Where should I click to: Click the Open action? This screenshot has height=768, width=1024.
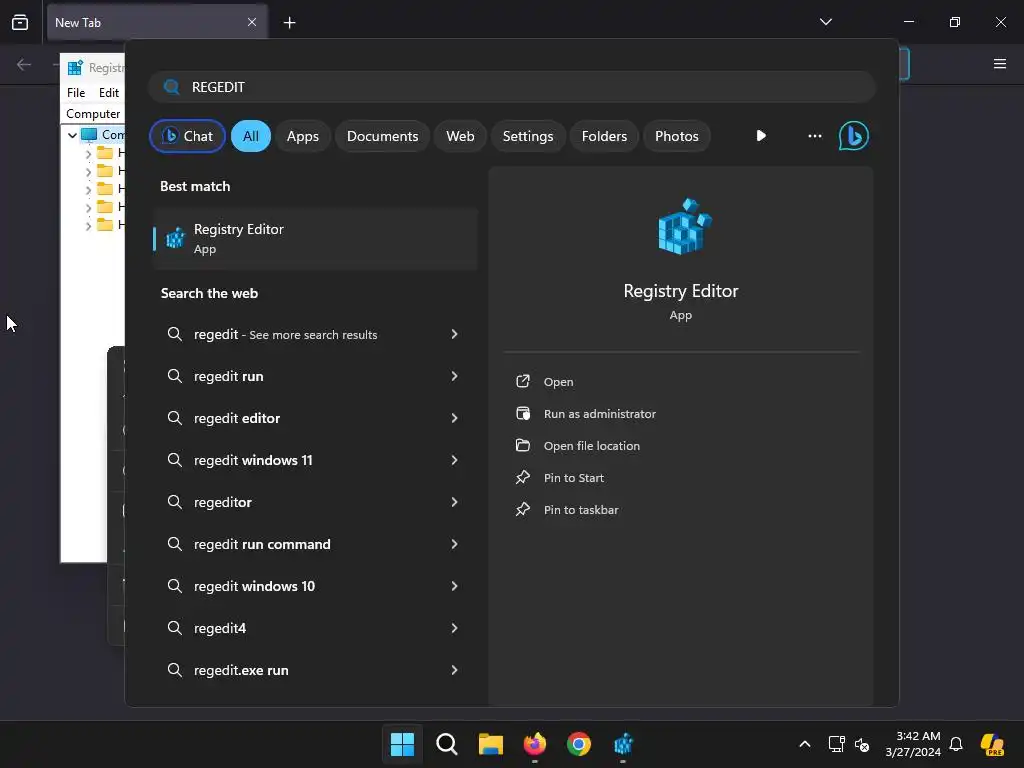coord(558,382)
